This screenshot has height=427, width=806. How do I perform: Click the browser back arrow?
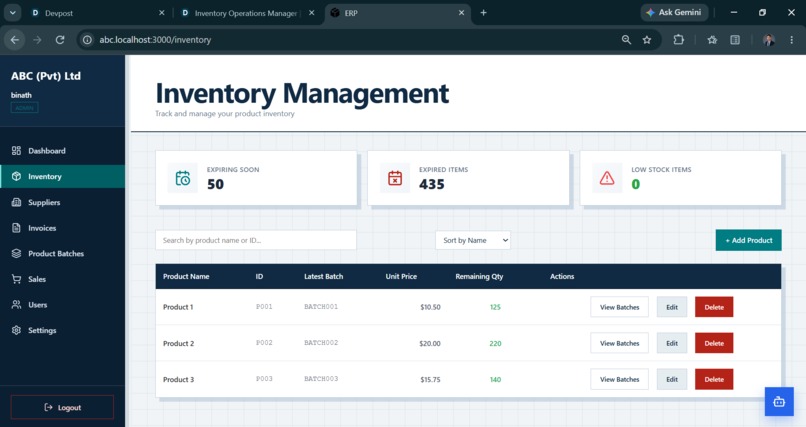[15, 40]
